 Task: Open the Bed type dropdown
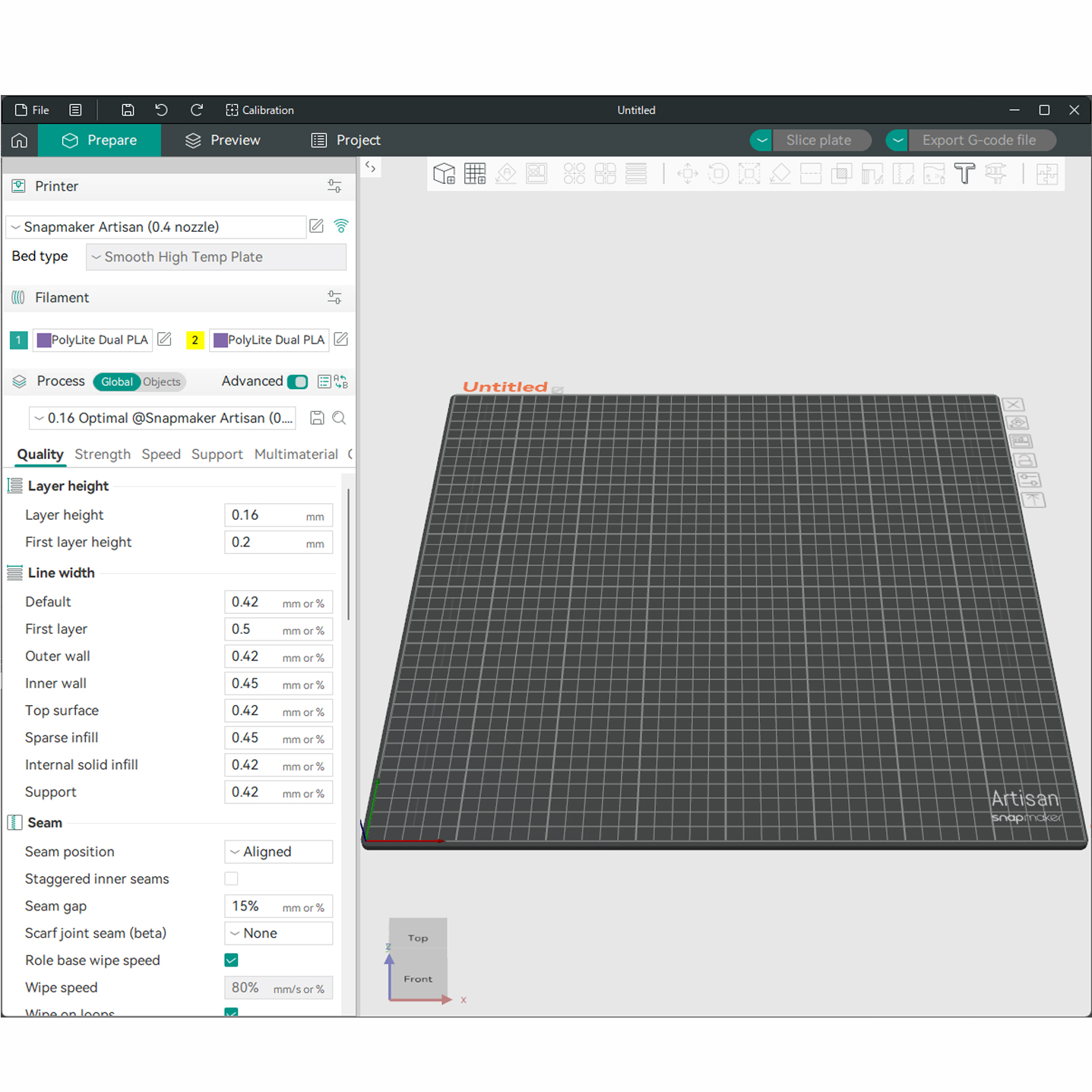coord(216,257)
